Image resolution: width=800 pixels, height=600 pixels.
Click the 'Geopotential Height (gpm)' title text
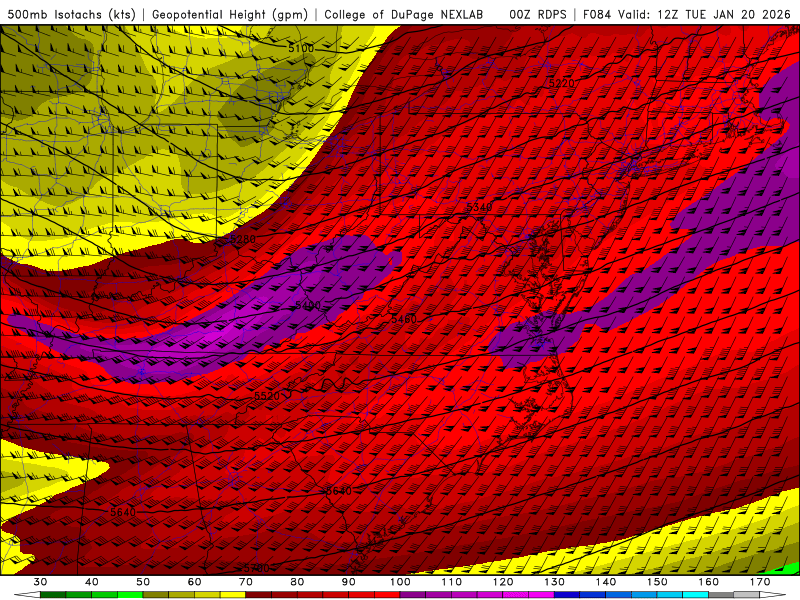(x=230, y=14)
